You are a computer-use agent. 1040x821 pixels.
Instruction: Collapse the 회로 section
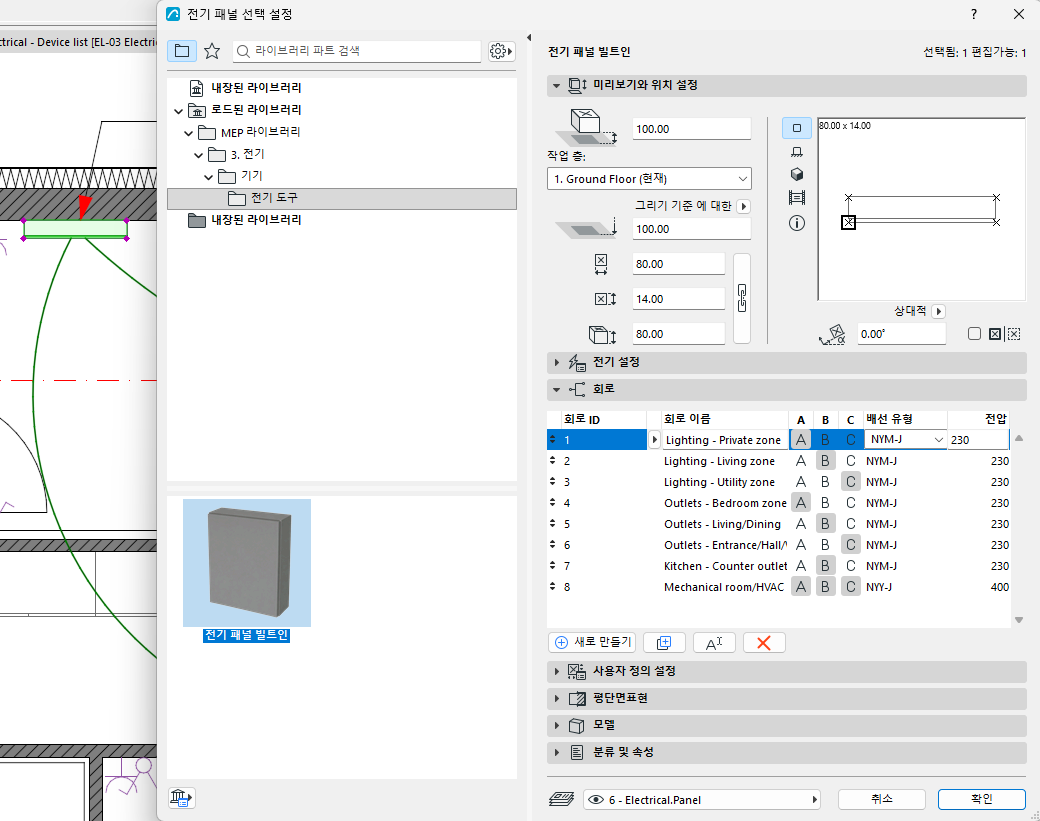(556, 389)
